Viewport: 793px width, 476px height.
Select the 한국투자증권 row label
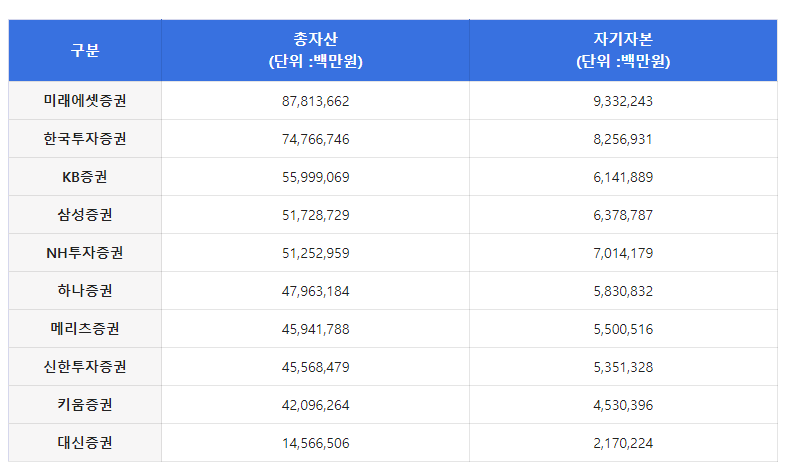[84, 139]
